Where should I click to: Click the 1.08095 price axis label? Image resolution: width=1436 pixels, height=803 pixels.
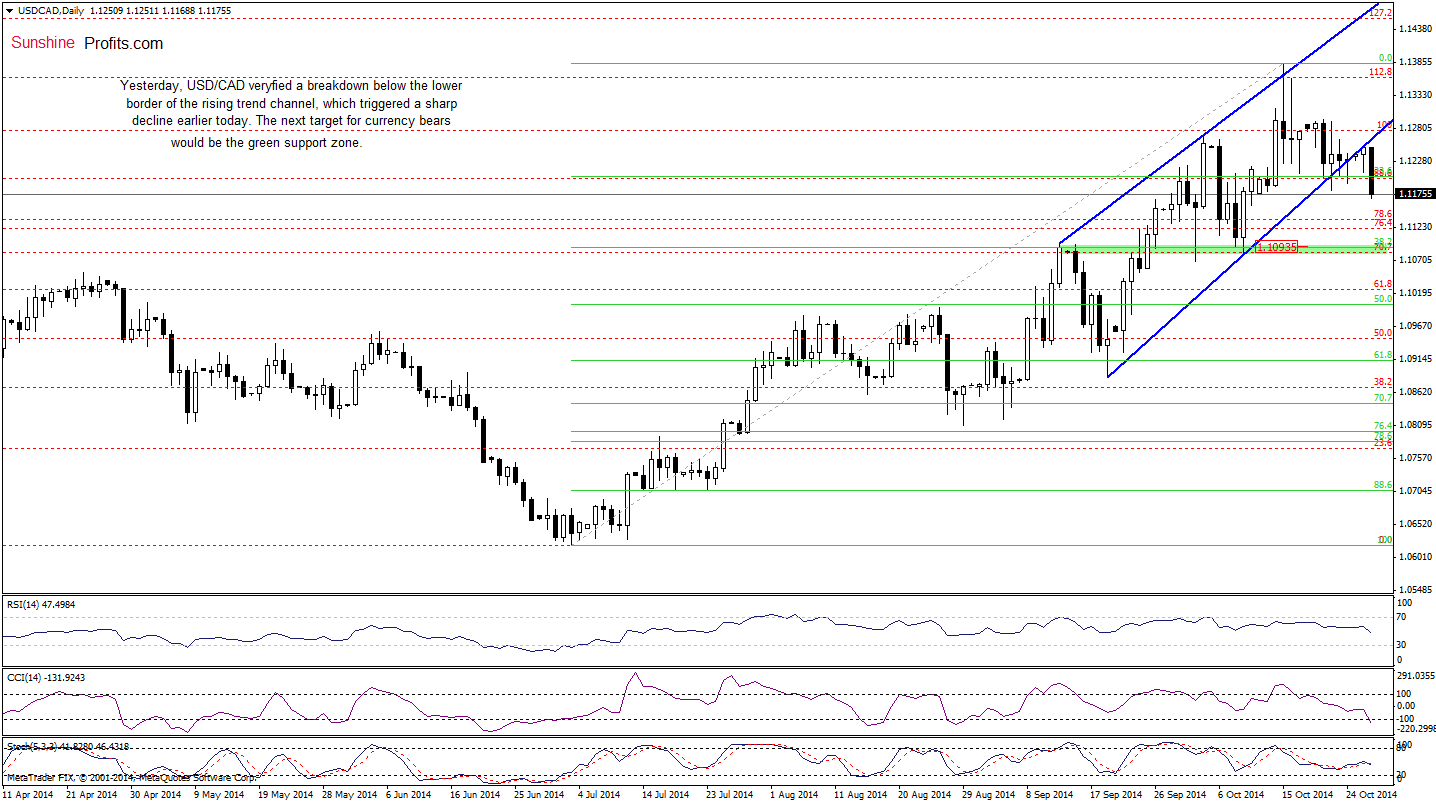pyautogui.click(x=1415, y=425)
